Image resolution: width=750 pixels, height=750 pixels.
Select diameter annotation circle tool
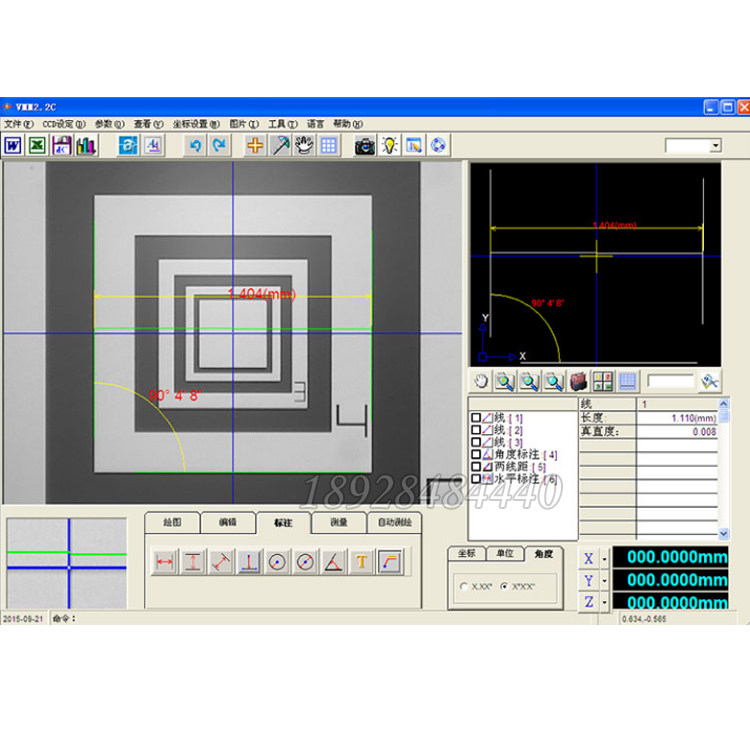(305, 562)
